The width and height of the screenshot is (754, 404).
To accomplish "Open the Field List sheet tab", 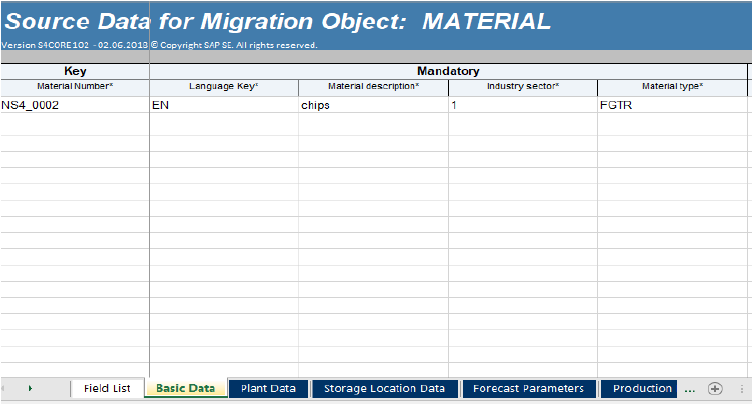I will click(x=107, y=389).
